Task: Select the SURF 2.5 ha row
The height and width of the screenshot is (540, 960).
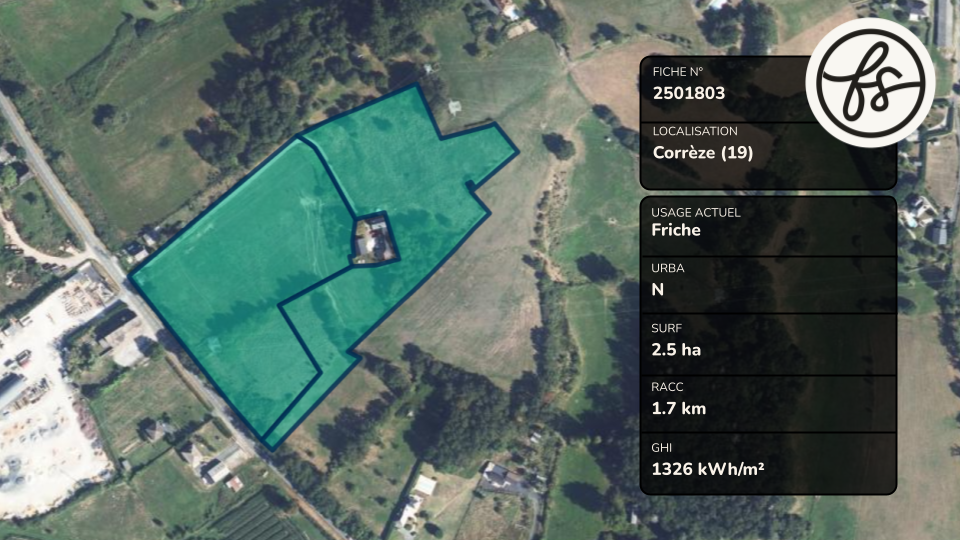Action: pos(768,344)
